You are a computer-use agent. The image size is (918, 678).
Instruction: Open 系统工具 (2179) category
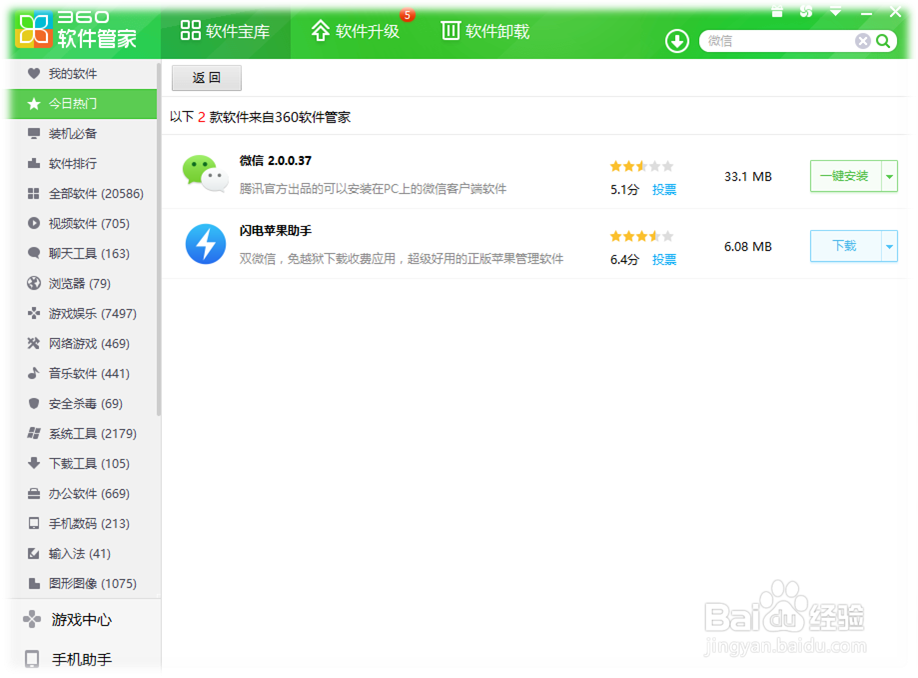[x=81, y=433]
